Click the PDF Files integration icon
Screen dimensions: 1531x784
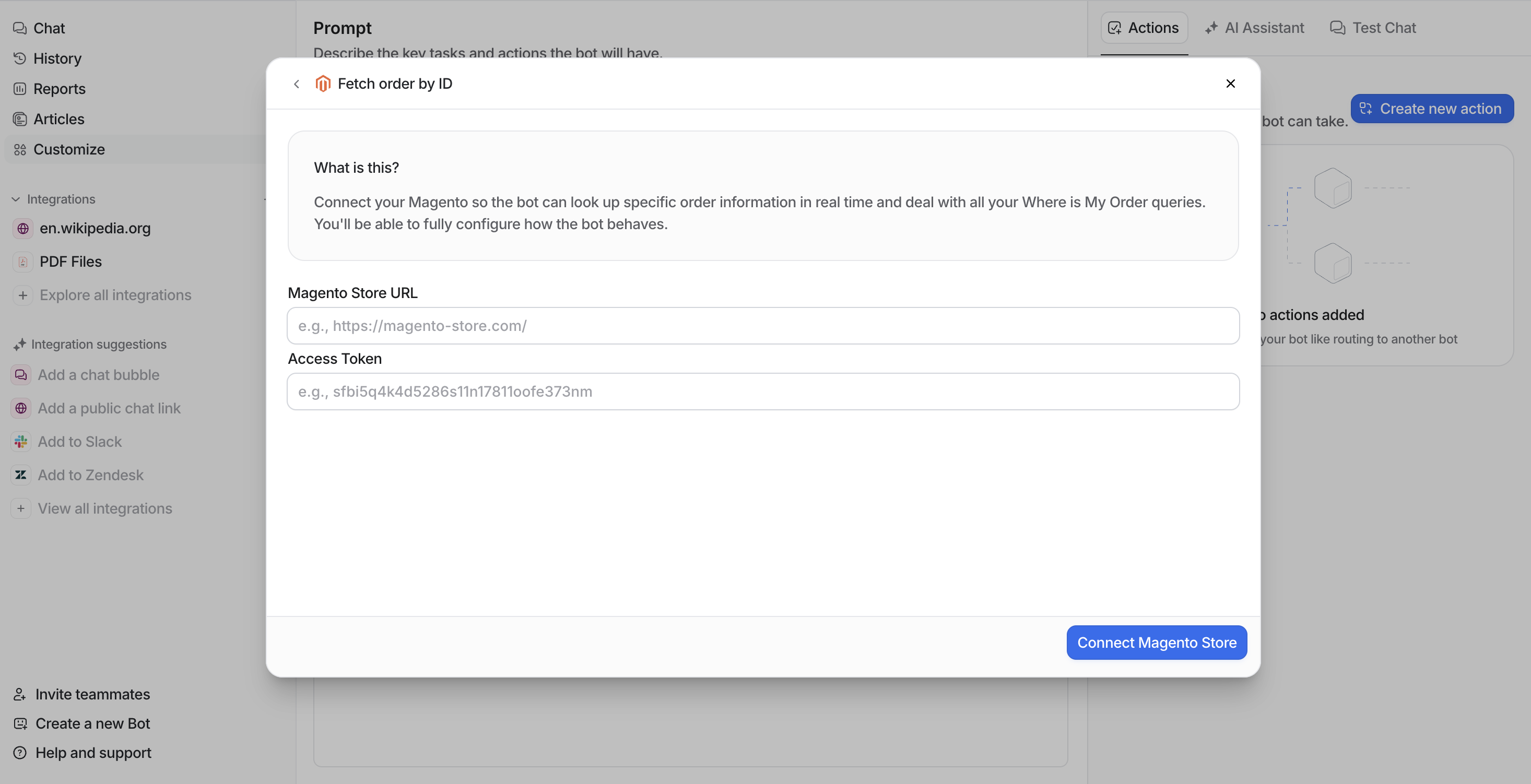(x=22, y=262)
